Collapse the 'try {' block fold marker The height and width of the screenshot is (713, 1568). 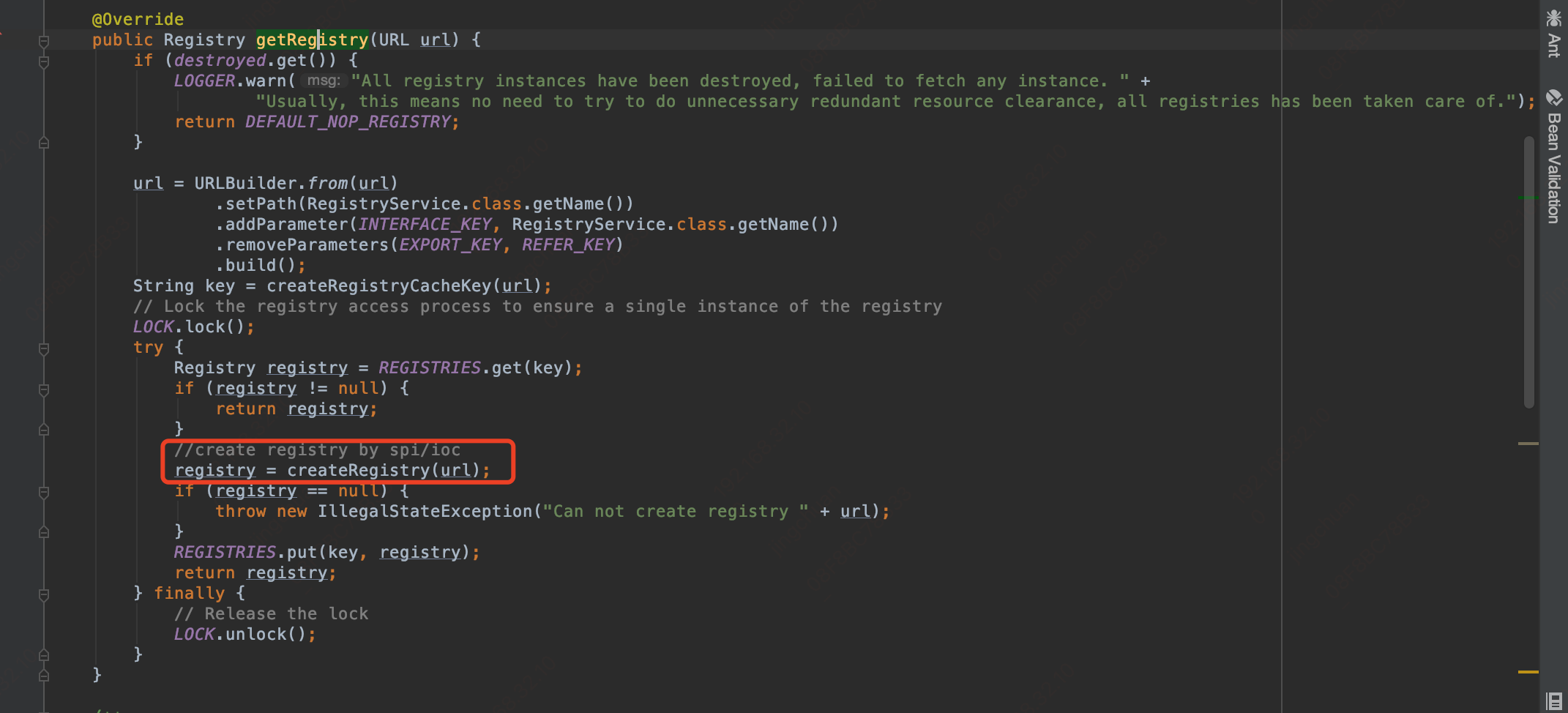tap(44, 348)
